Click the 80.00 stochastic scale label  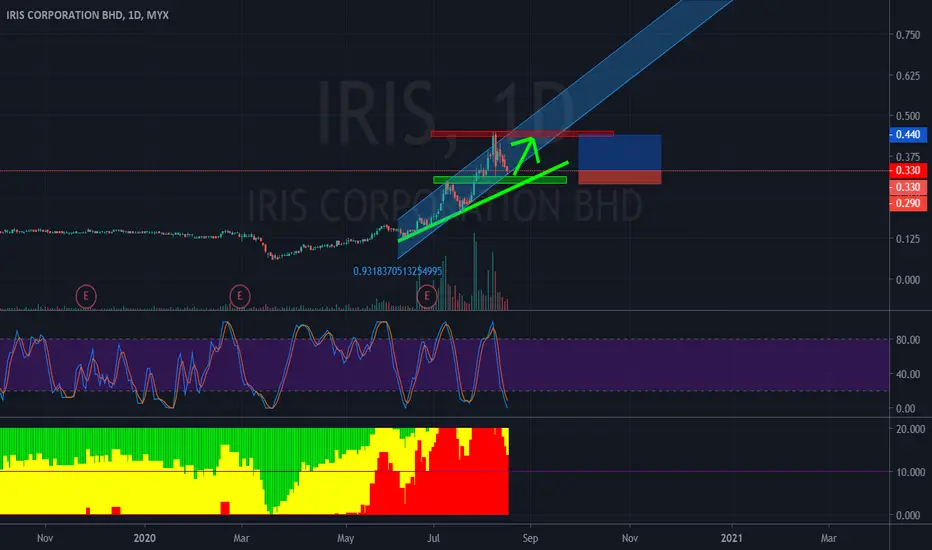(x=908, y=340)
